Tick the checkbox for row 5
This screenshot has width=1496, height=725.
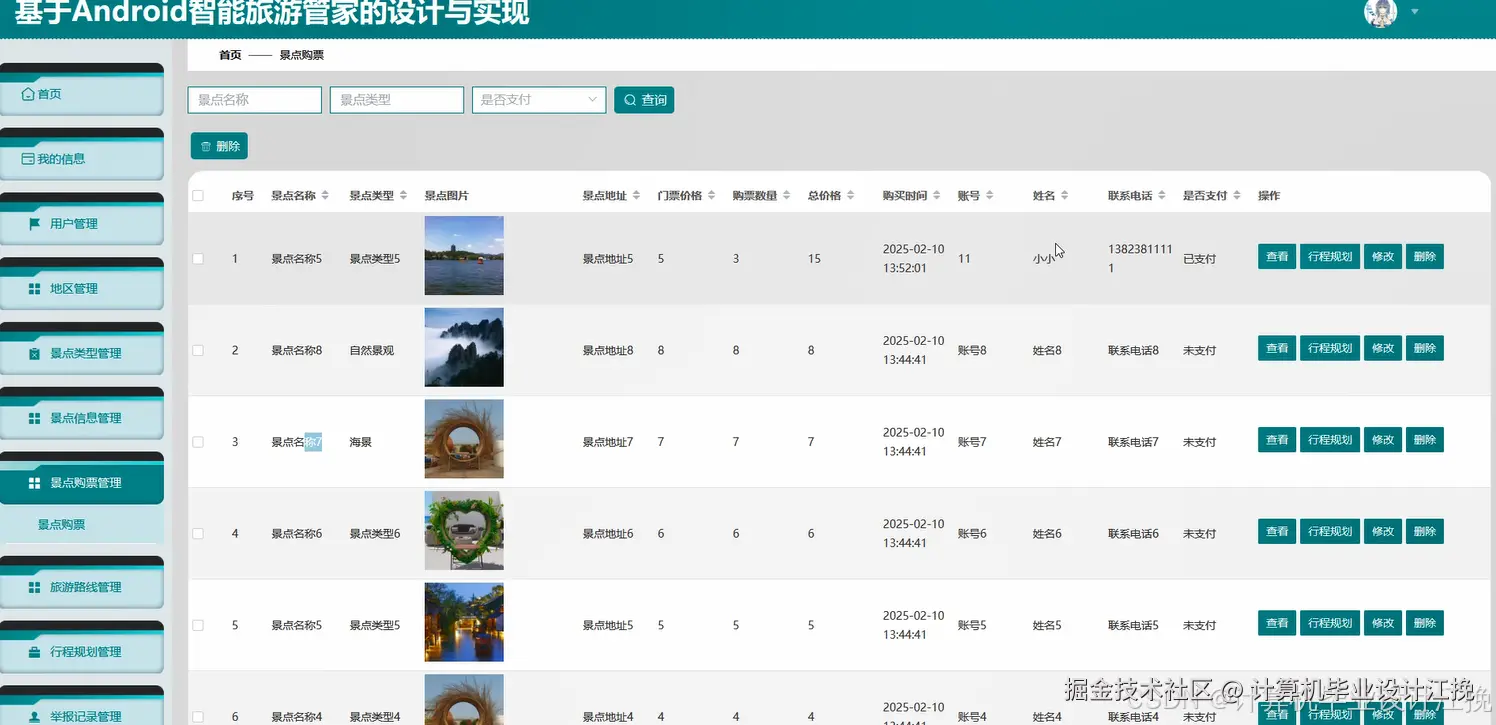coord(198,626)
